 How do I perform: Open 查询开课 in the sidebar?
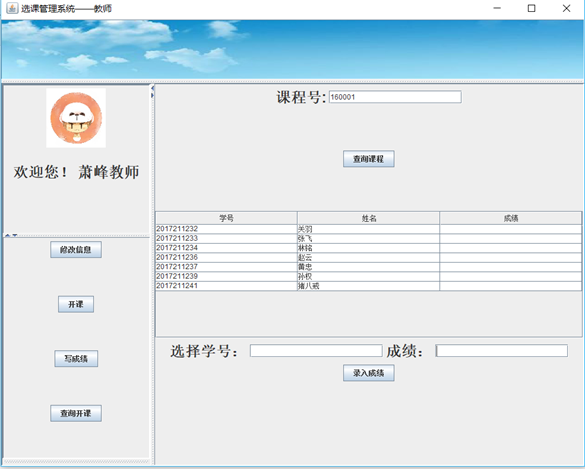tap(76, 413)
